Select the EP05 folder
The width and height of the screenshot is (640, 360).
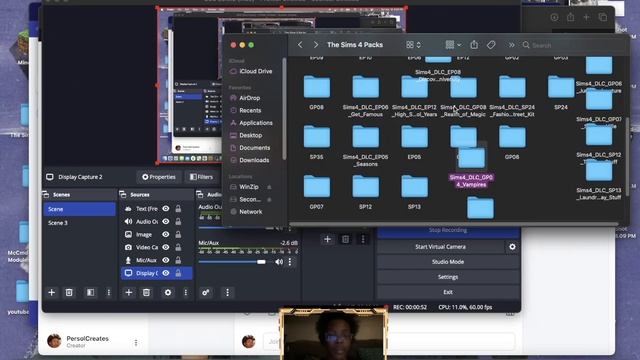[x=414, y=137]
